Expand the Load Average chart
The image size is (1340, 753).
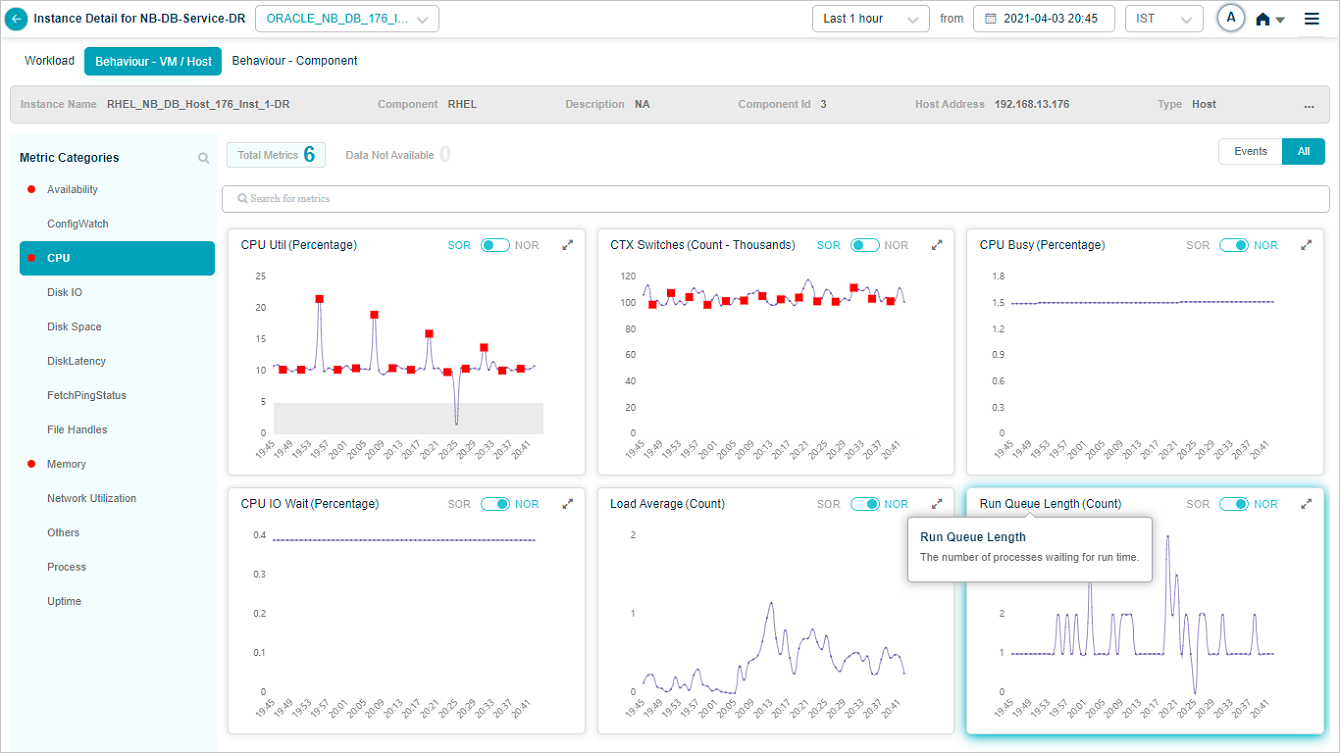pyautogui.click(x=937, y=504)
